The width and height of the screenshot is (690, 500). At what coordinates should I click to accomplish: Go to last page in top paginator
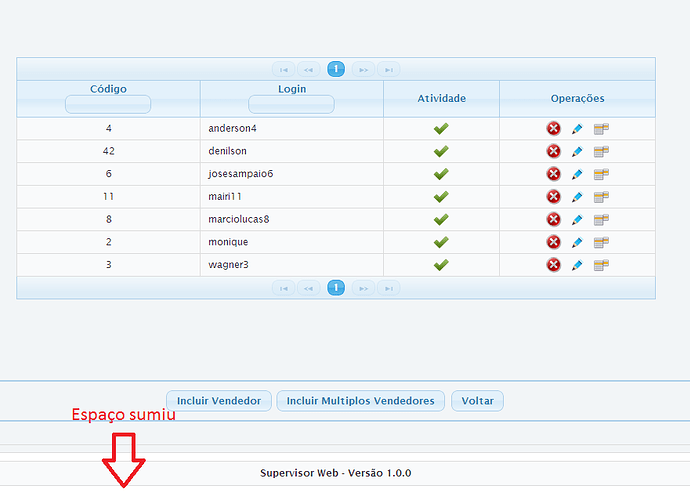389,70
